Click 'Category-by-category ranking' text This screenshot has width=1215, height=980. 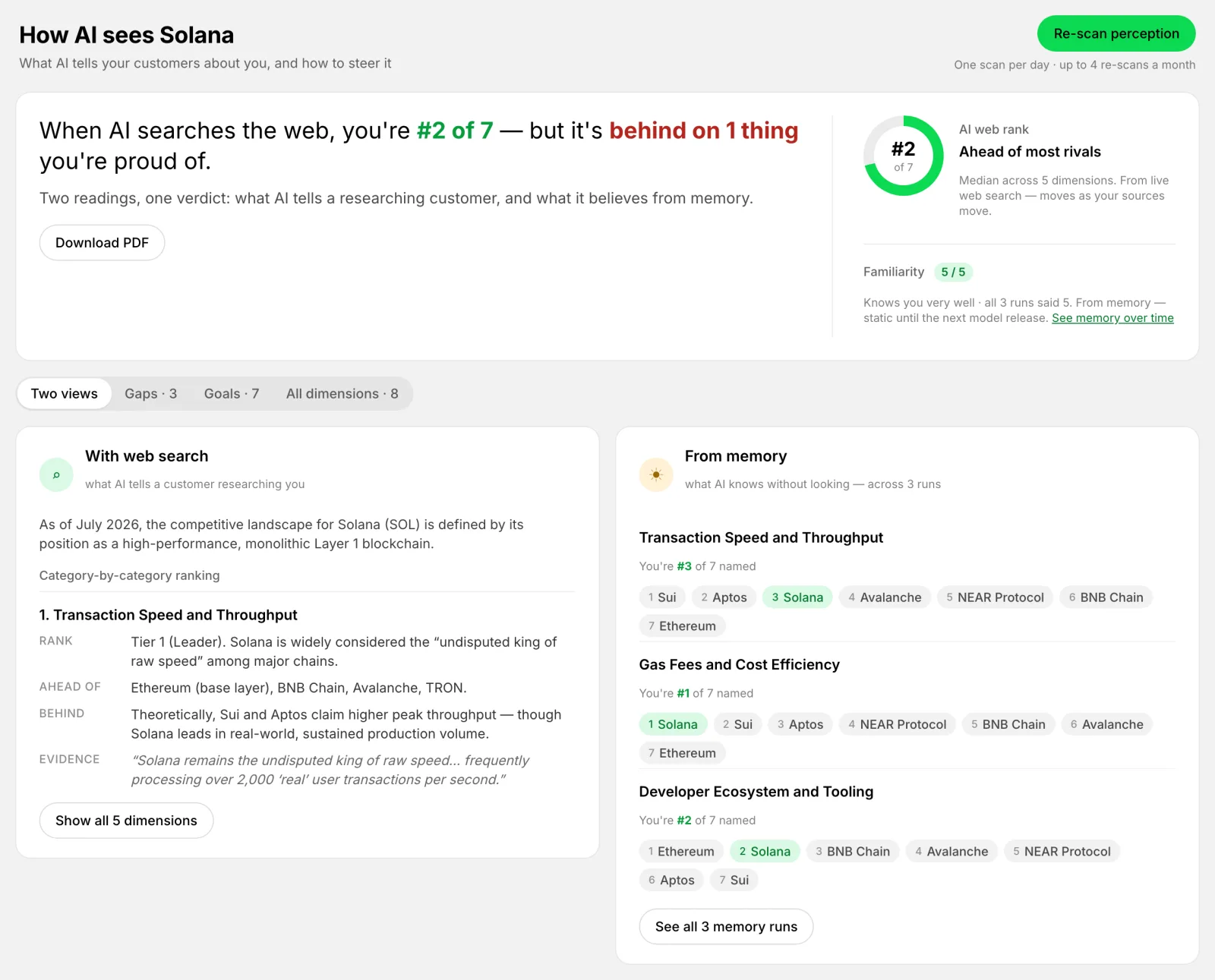coord(129,575)
